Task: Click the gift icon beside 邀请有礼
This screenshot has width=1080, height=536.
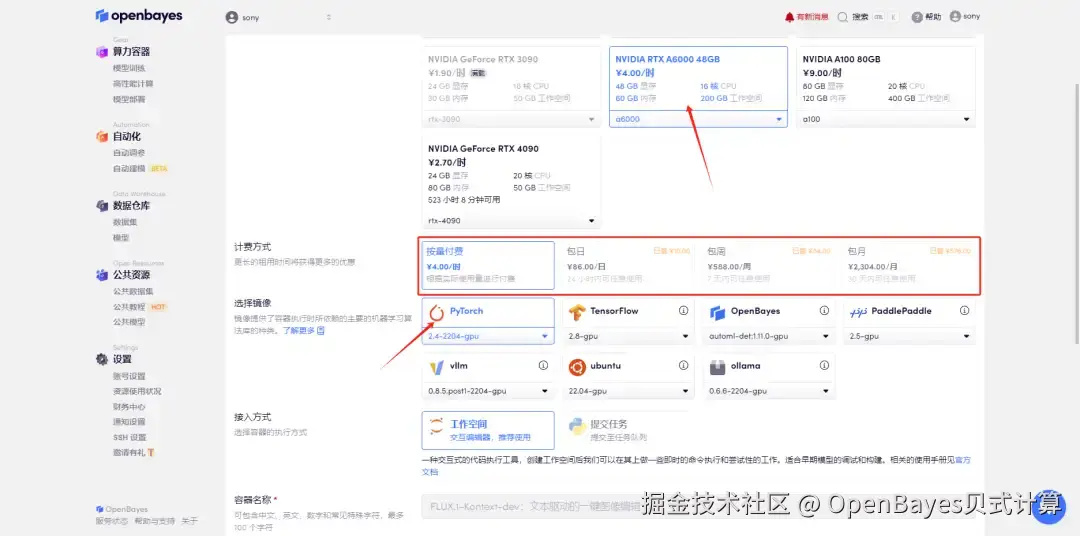Action: pyautogui.click(x=150, y=453)
